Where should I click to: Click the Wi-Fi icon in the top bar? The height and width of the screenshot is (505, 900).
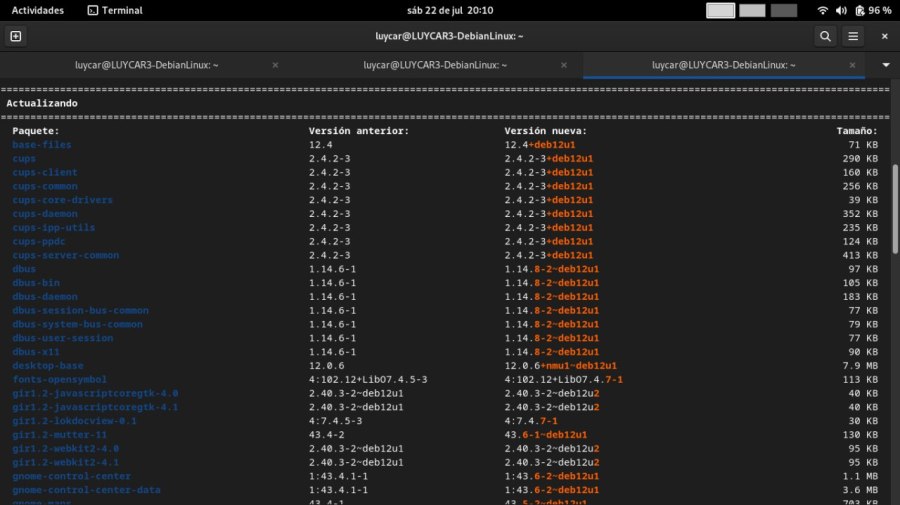click(x=823, y=10)
